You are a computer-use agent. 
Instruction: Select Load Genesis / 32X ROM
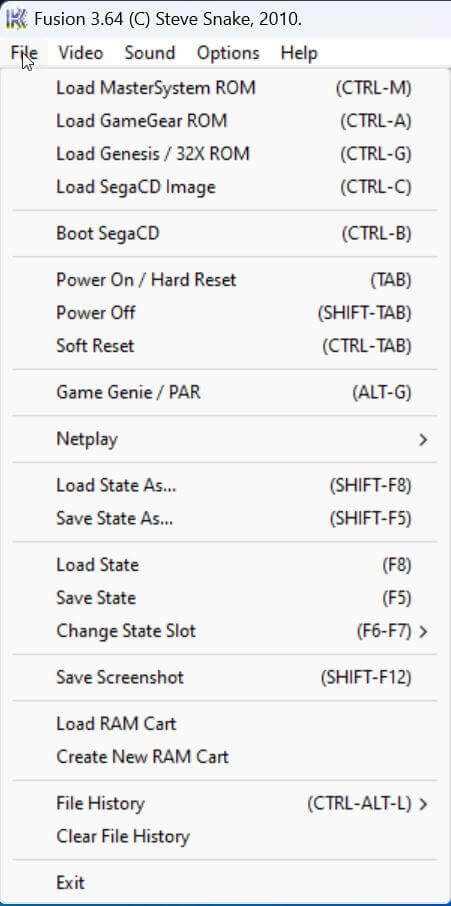pyautogui.click(x=225, y=154)
